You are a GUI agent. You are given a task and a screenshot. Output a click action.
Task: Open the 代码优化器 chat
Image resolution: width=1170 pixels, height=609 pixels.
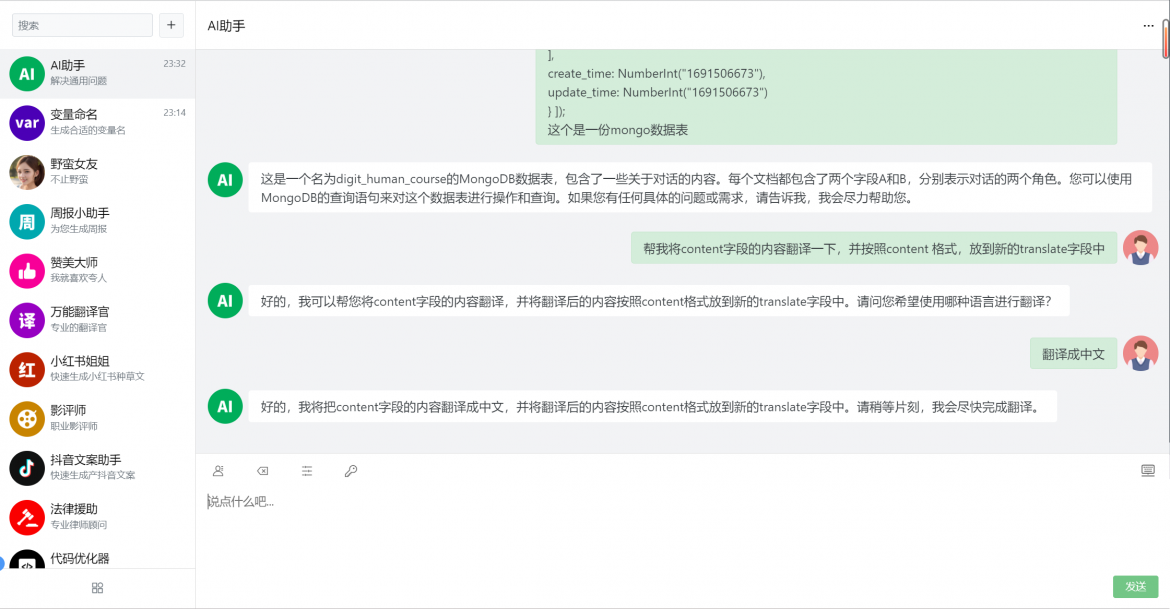[97, 555]
